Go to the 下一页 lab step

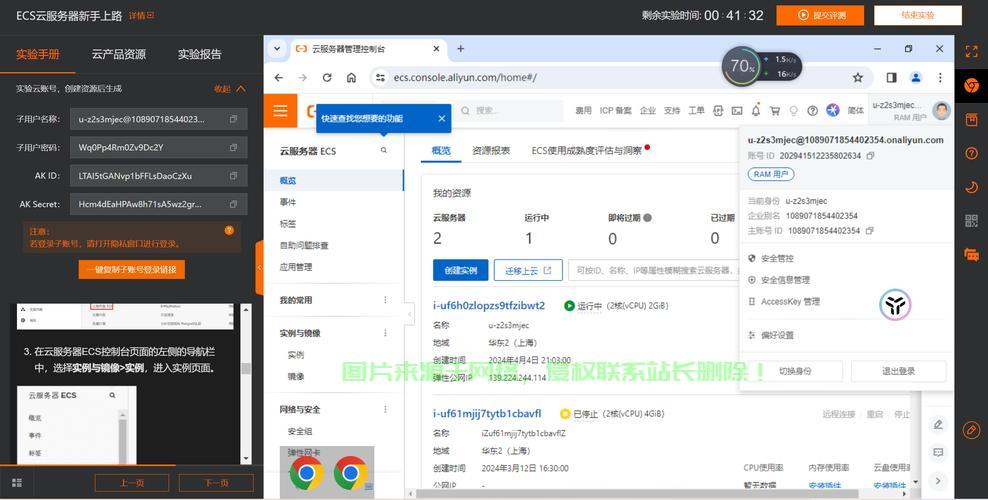pyautogui.click(x=216, y=483)
